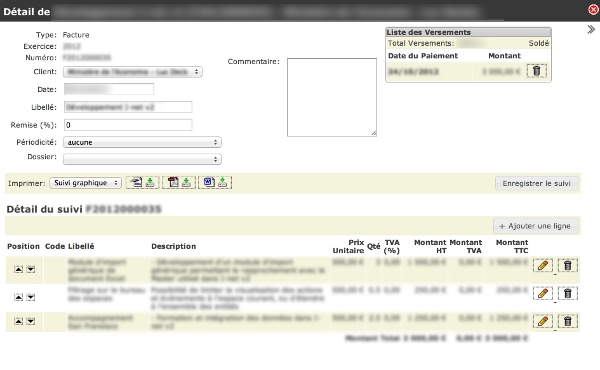
Task: Move the third line up one position
Action: pyautogui.click(x=18, y=321)
